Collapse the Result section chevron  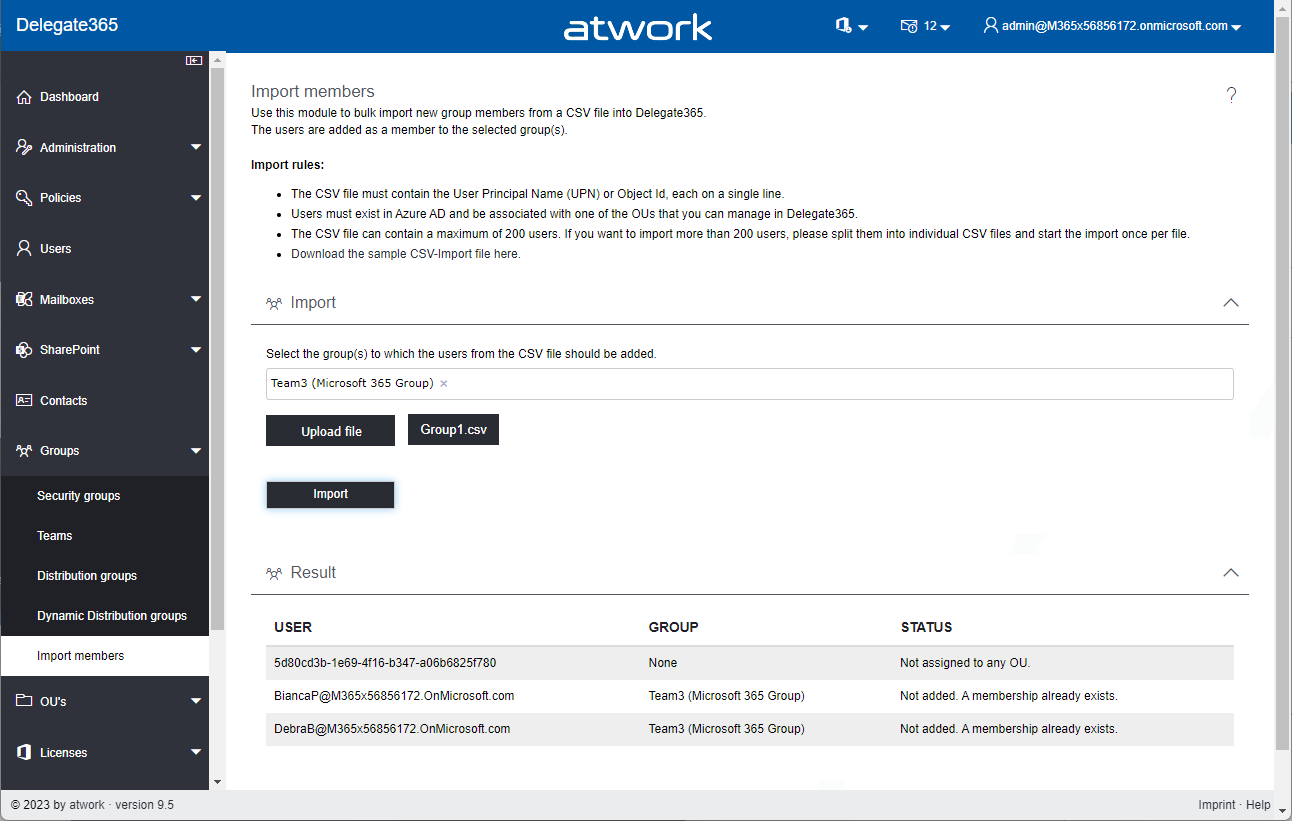point(1231,572)
